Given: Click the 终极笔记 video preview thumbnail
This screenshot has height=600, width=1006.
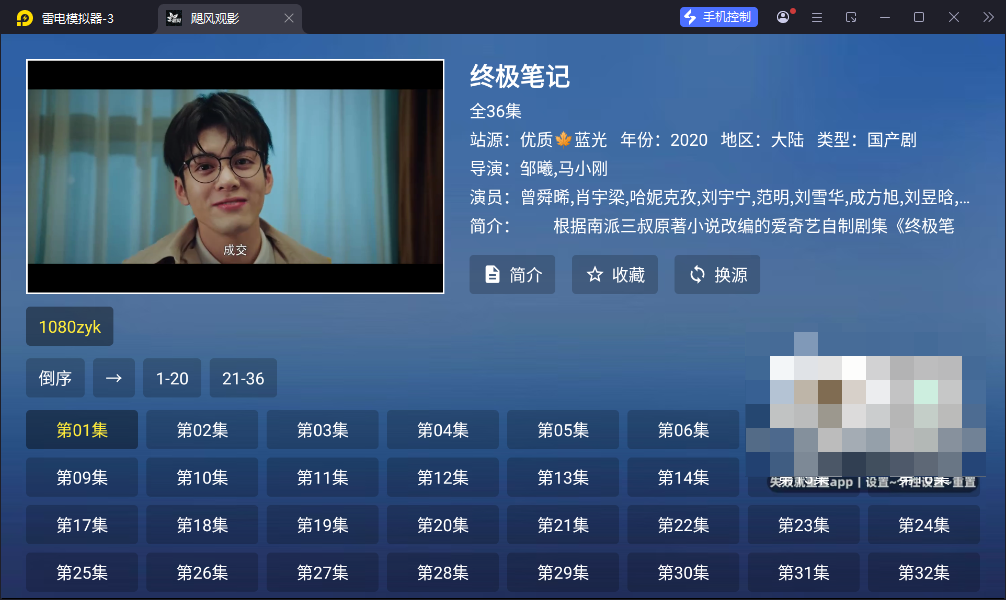Looking at the screenshot, I should 235,176.
